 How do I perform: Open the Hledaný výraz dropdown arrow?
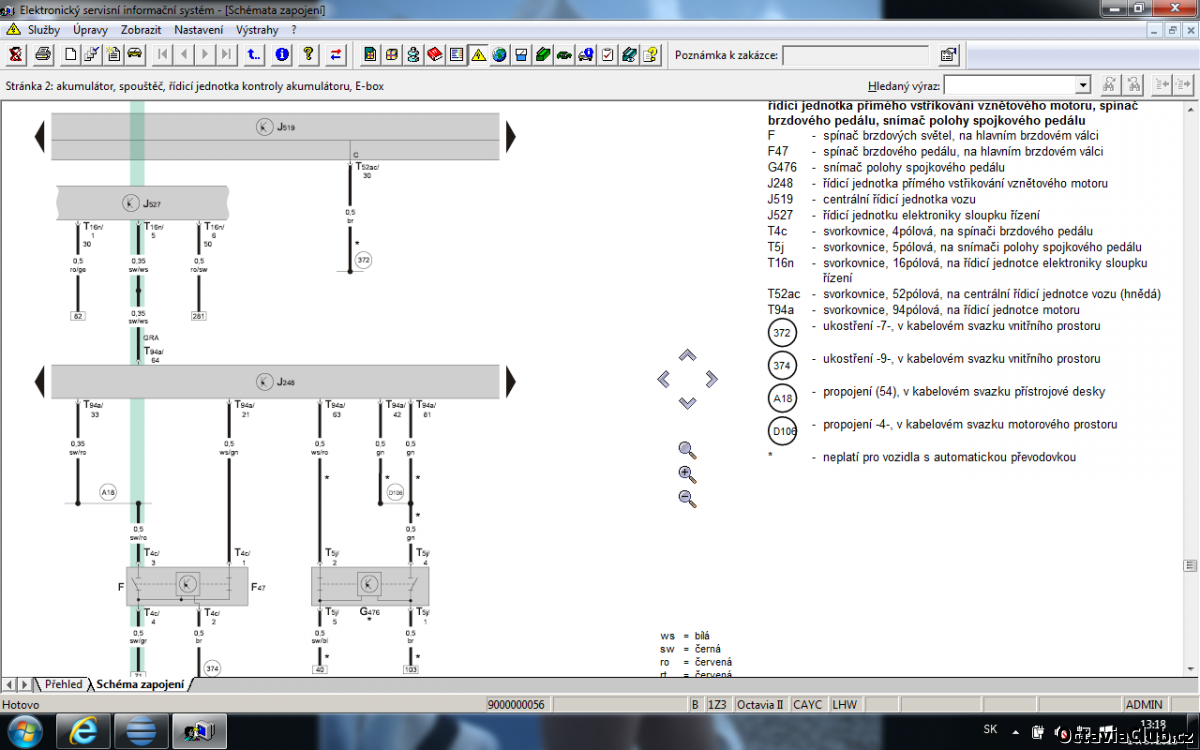(1082, 86)
